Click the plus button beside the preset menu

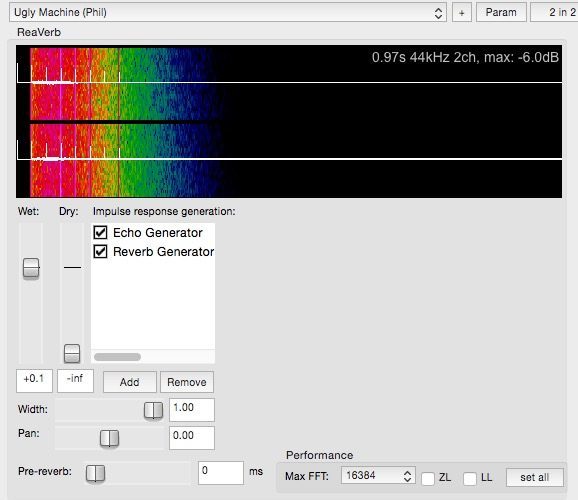point(462,13)
